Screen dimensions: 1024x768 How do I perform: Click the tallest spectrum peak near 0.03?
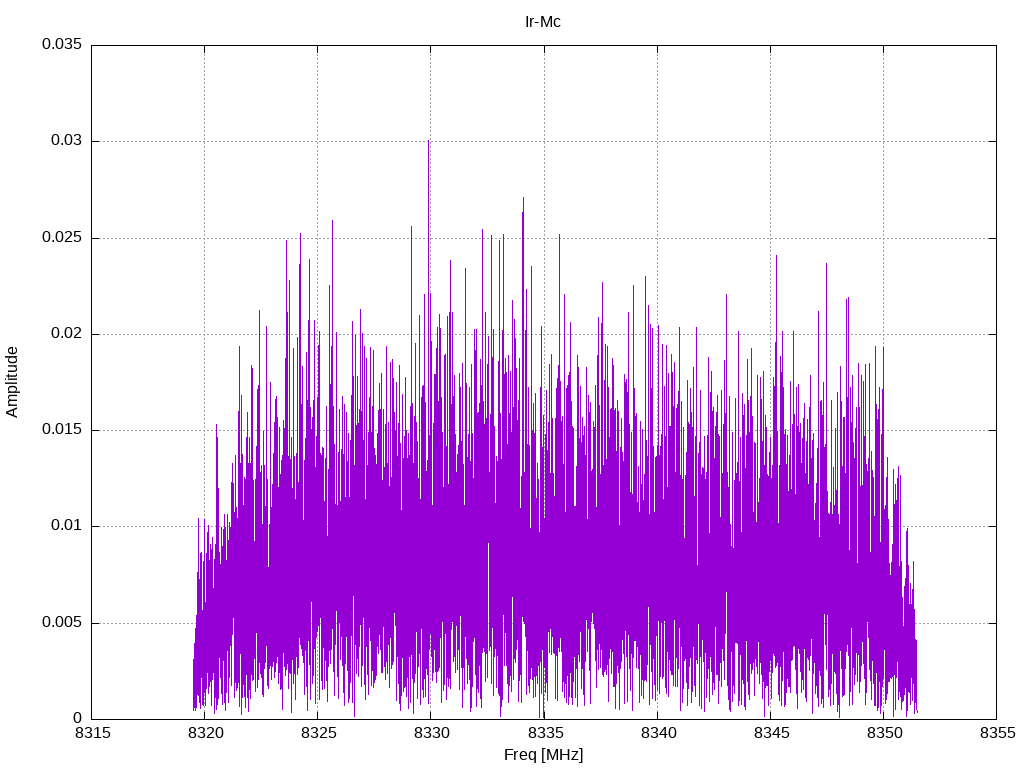pyautogui.click(x=428, y=142)
